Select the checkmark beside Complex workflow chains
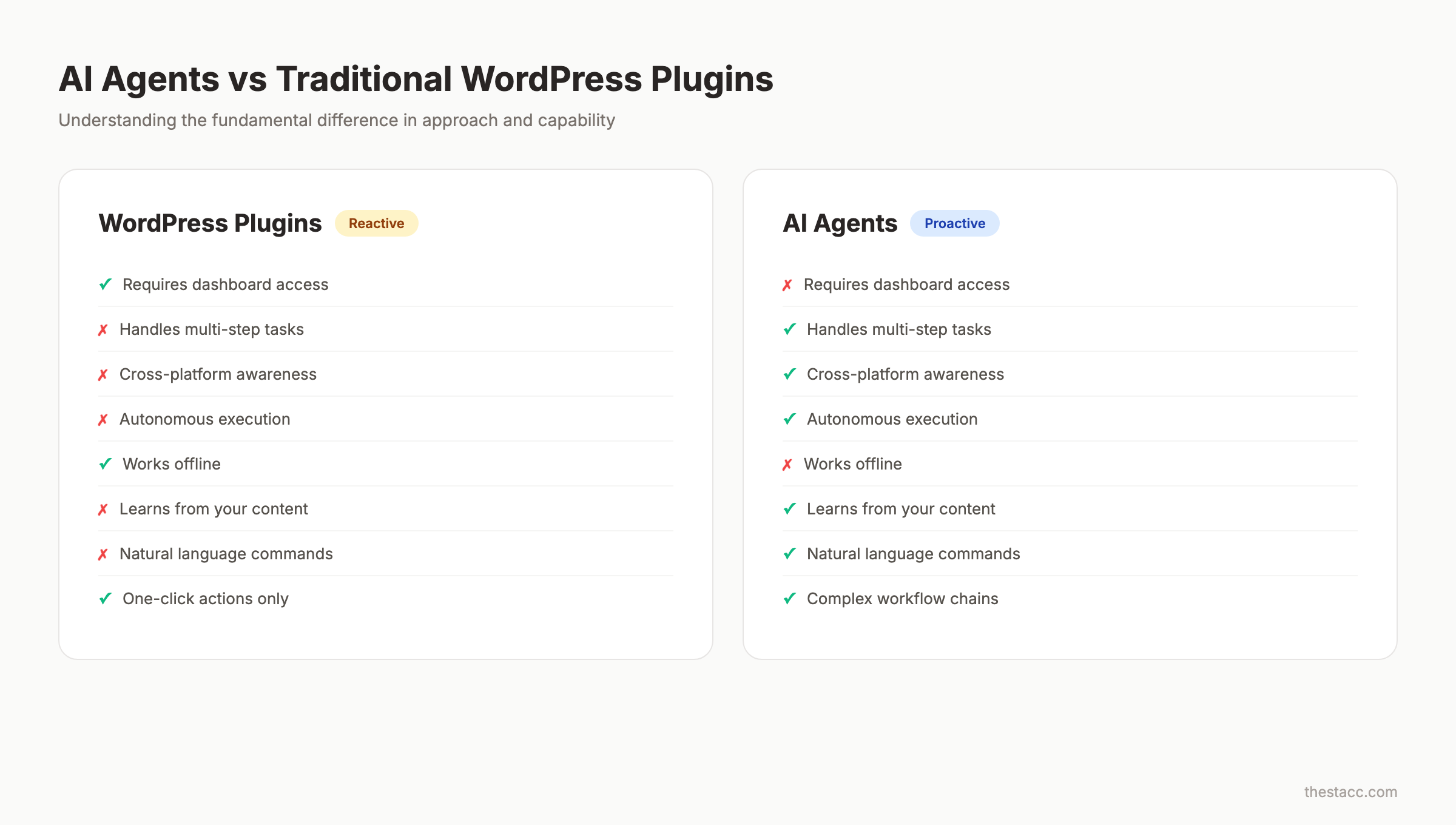This screenshot has width=1456, height=825. (789, 598)
